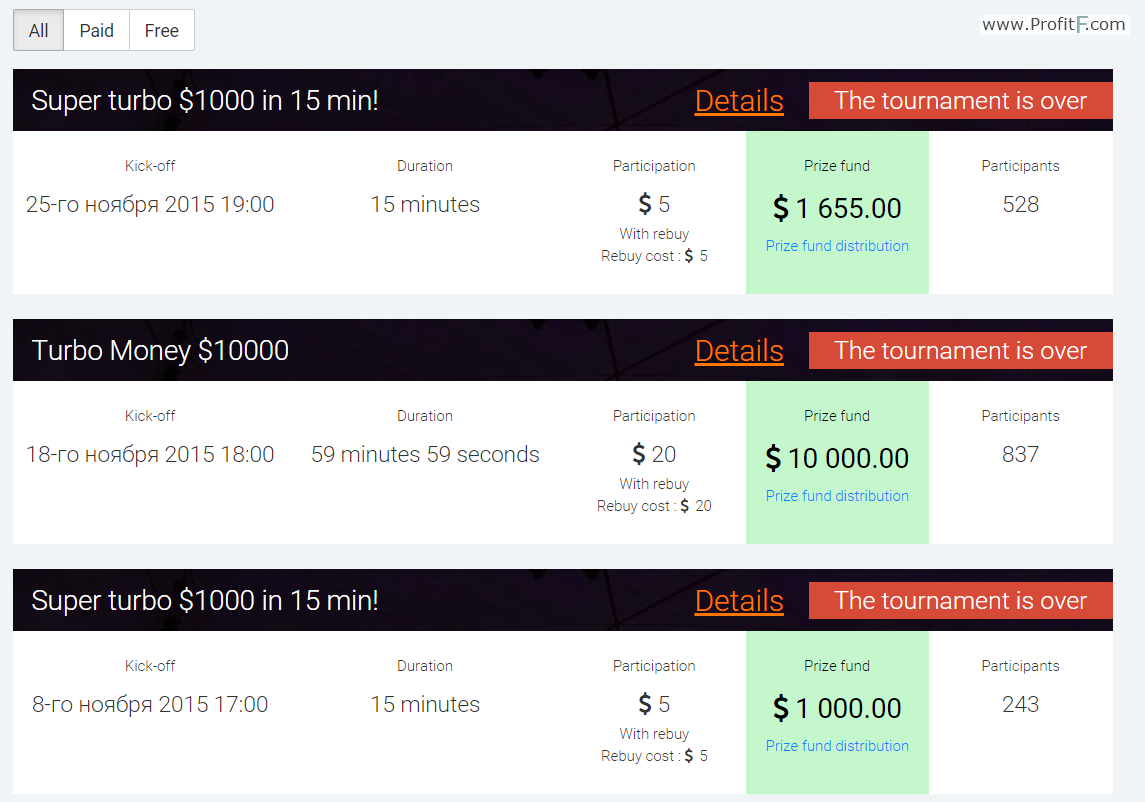Switch to the Free tournaments tab
The height and width of the screenshot is (802, 1145).
coord(161,31)
